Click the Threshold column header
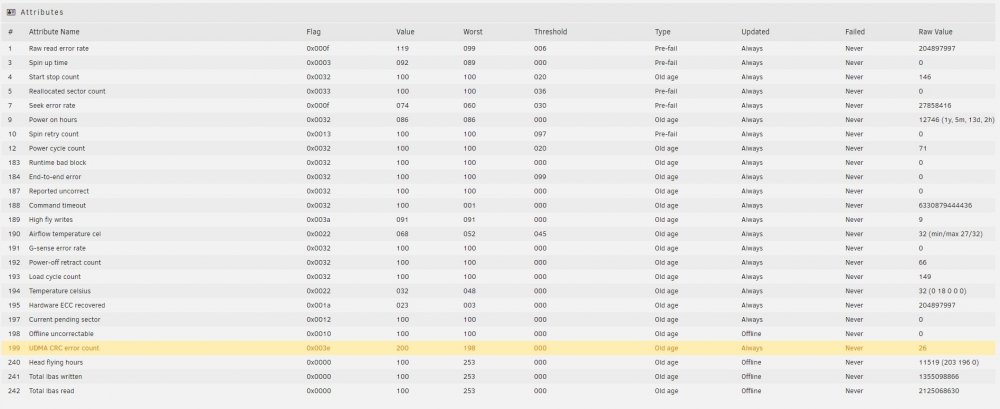Viewport: 1000px width, 409px height. (550, 32)
